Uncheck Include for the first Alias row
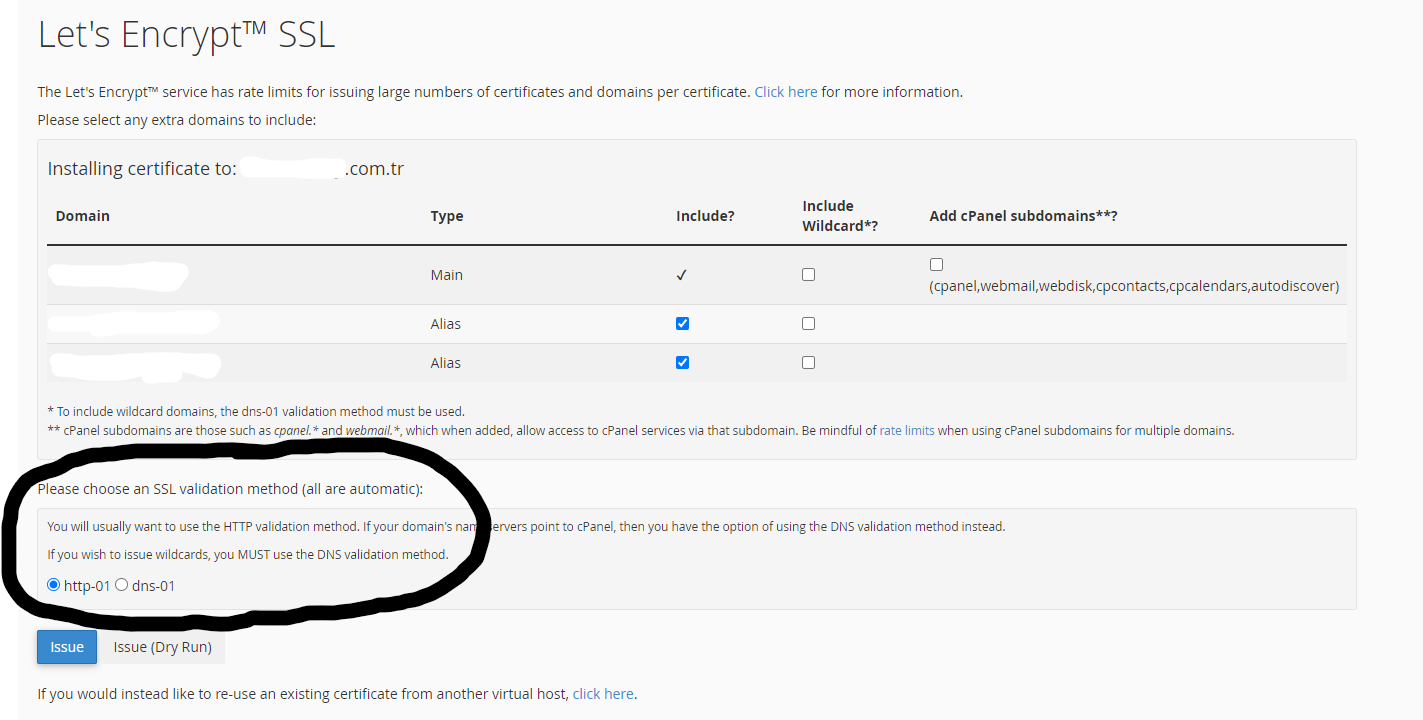 point(682,323)
